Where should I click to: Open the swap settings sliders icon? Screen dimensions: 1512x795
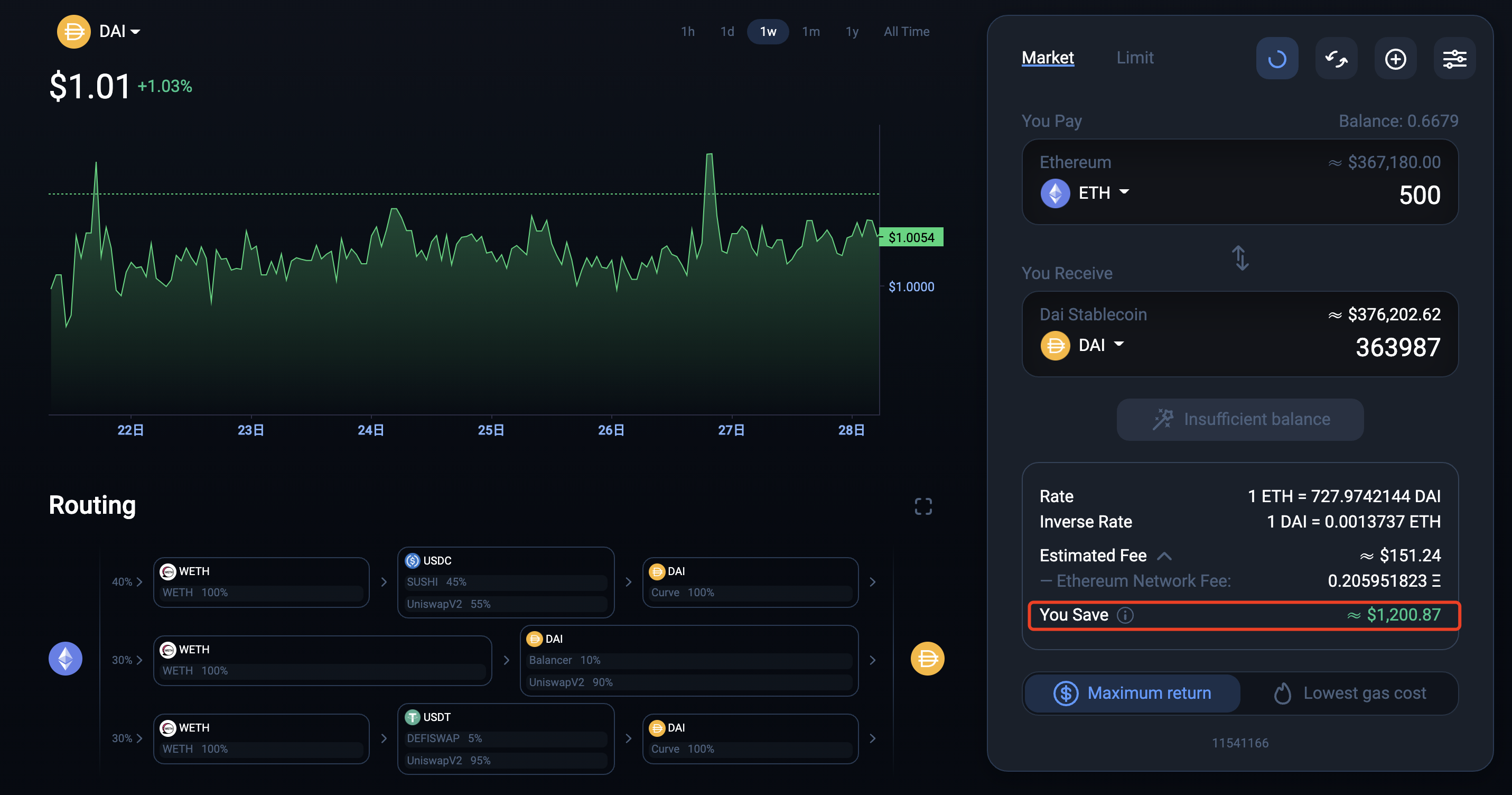[x=1454, y=58]
